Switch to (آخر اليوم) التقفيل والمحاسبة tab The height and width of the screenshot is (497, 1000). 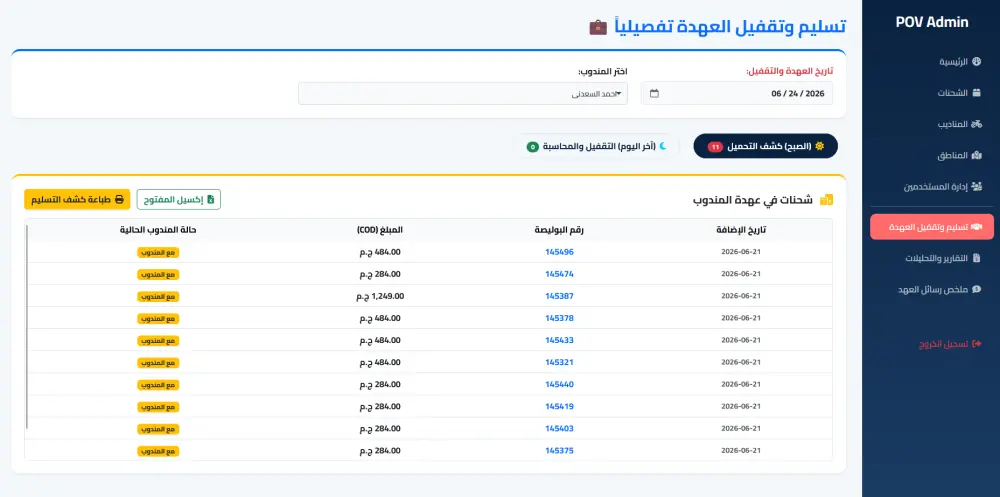[x=597, y=146]
